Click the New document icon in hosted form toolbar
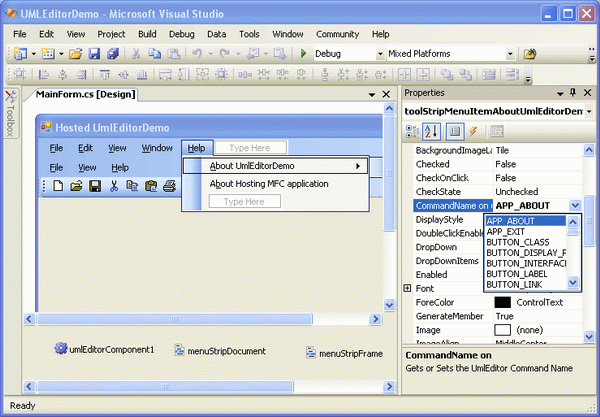The width and height of the screenshot is (600, 417). tap(58, 186)
